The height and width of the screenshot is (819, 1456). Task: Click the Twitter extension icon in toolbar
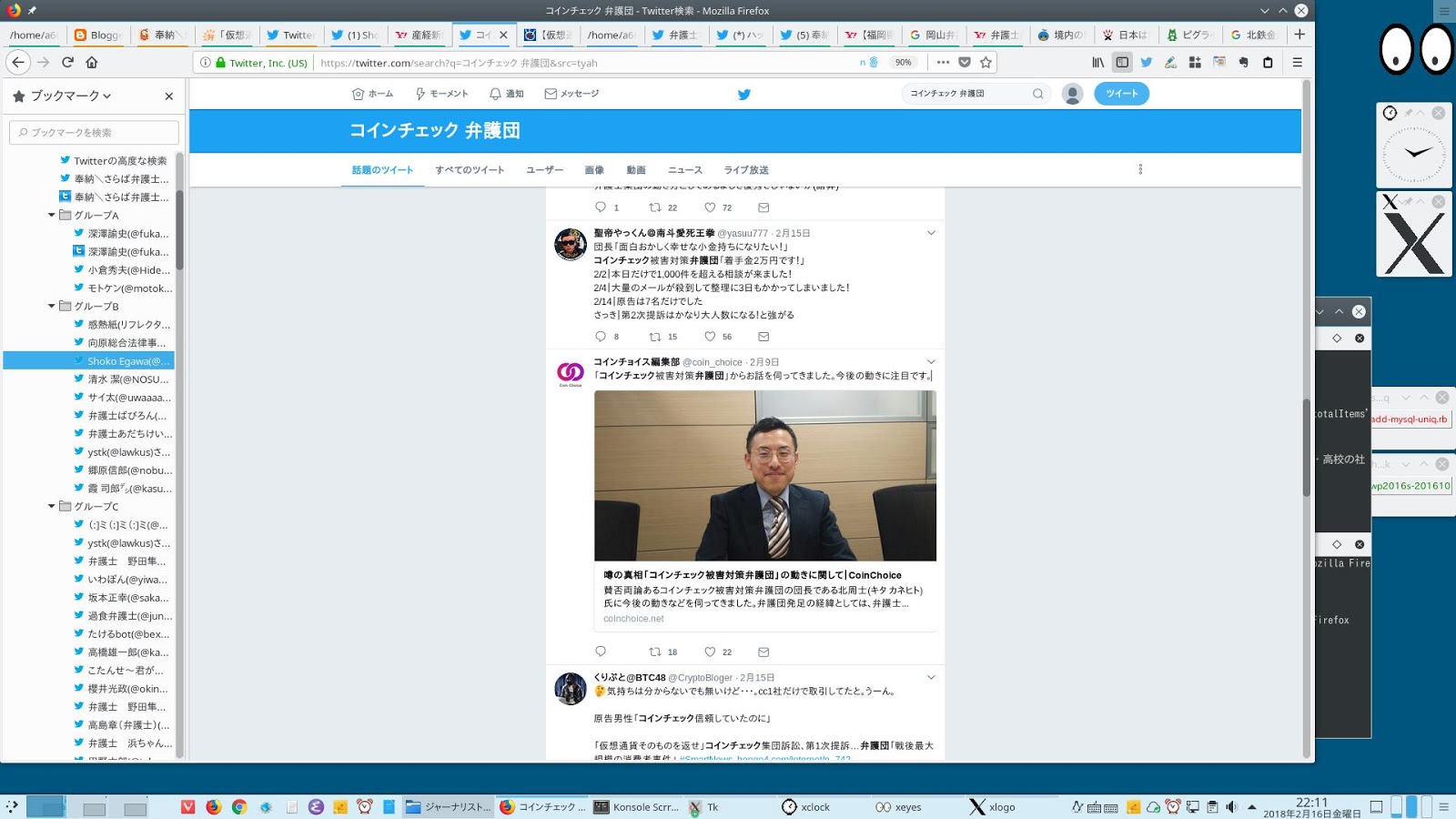1147,62
